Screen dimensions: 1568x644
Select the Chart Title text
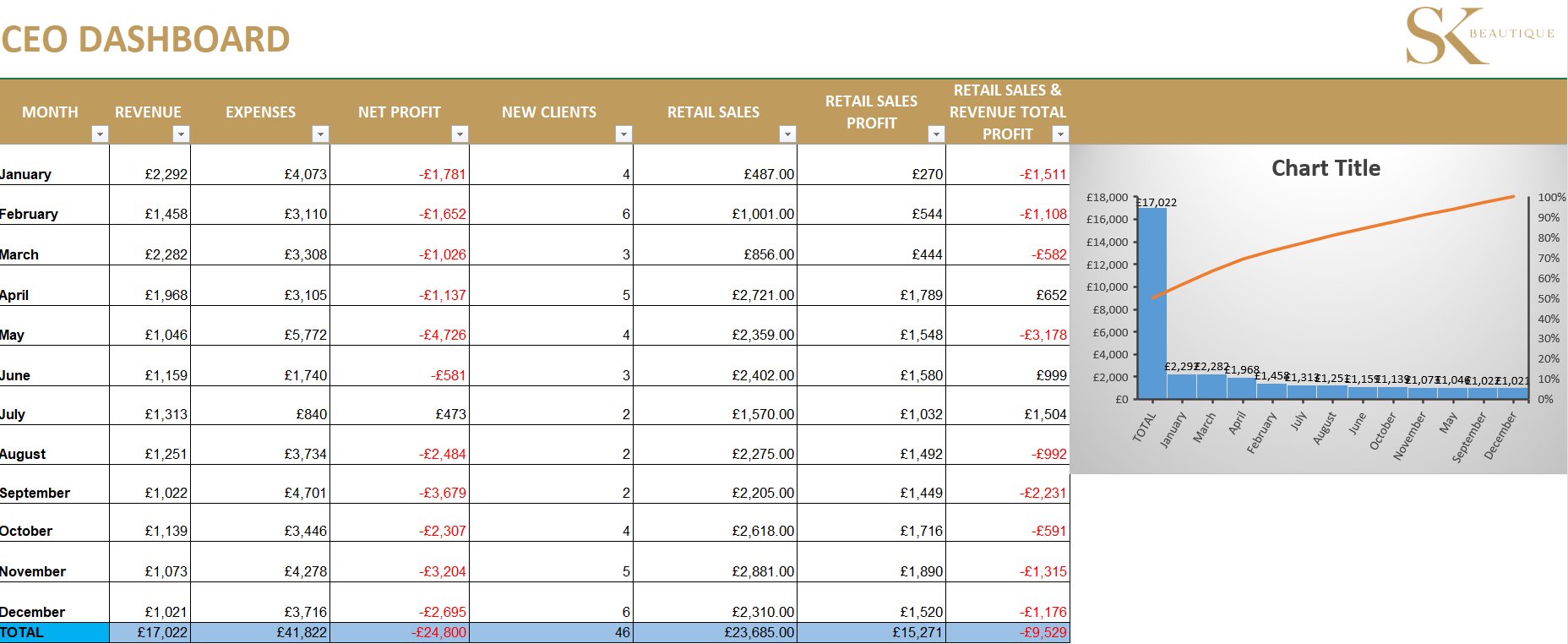tap(1326, 168)
